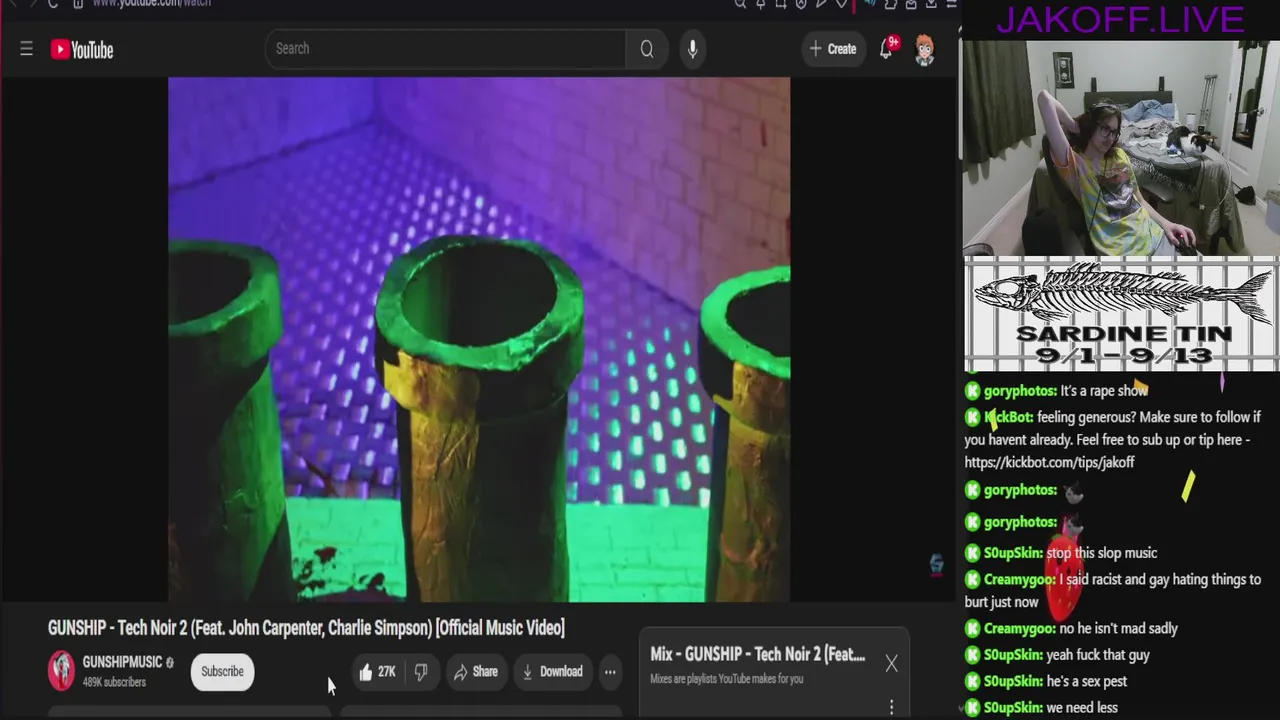The image size is (1280, 720).
Task: Click the streamer webcam feed
Action: click(1121, 148)
